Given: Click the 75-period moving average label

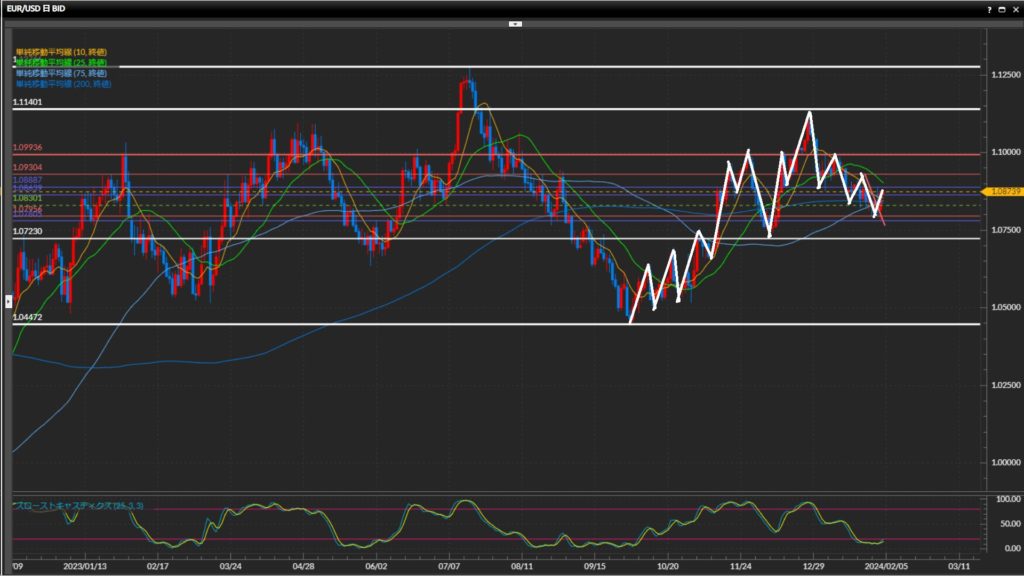Looking at the screenshot, I should 61,73.
